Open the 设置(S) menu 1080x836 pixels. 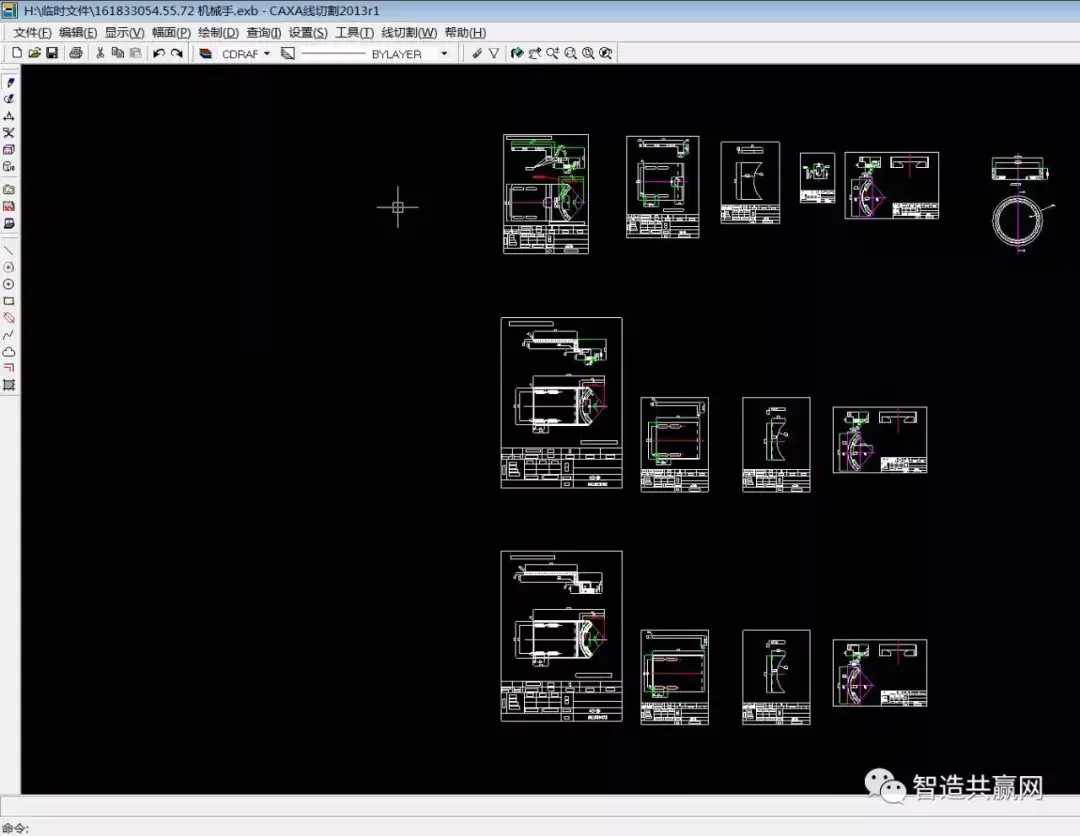click(x=308, y=32)
